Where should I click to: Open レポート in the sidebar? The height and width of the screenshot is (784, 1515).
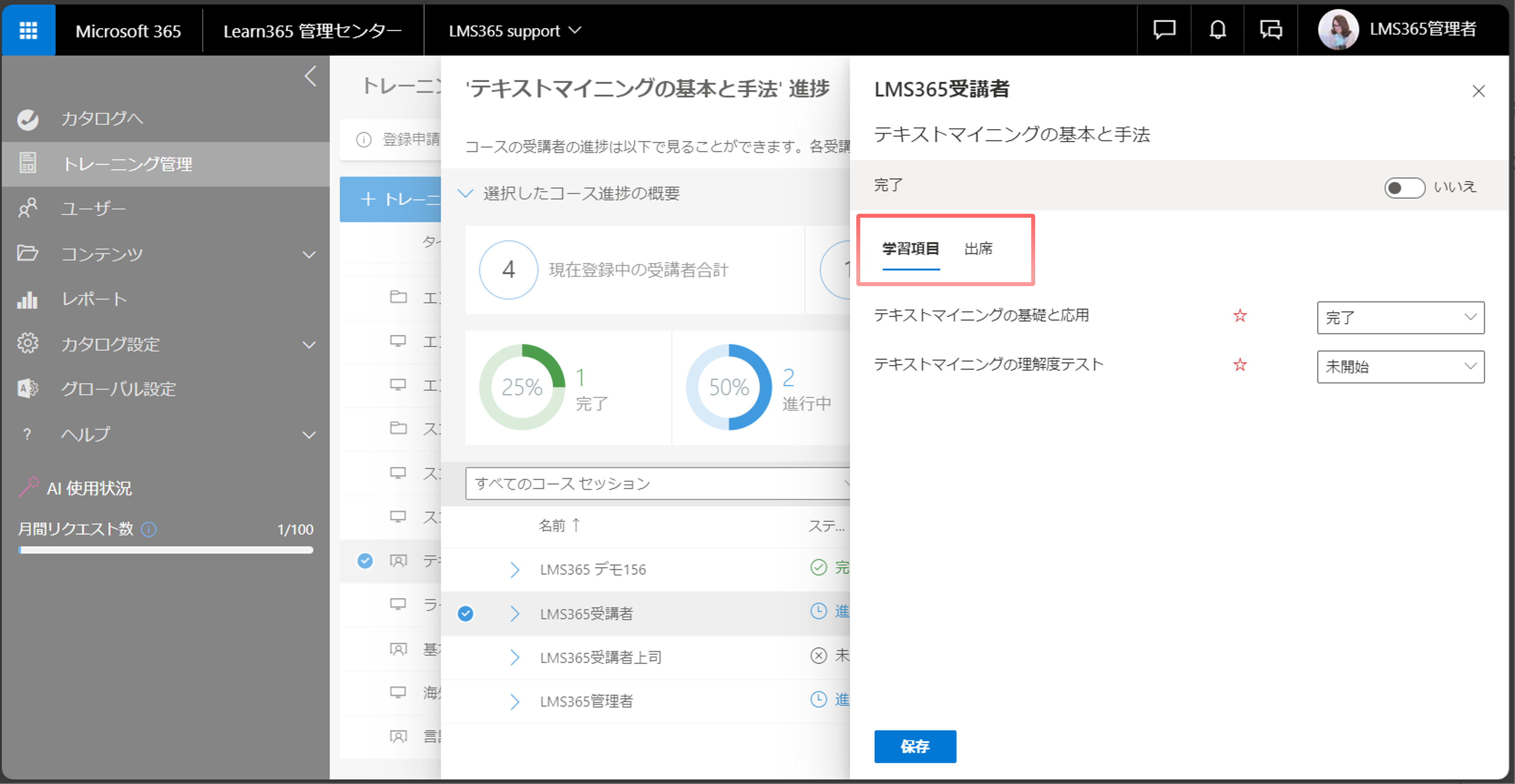(166, 299)
